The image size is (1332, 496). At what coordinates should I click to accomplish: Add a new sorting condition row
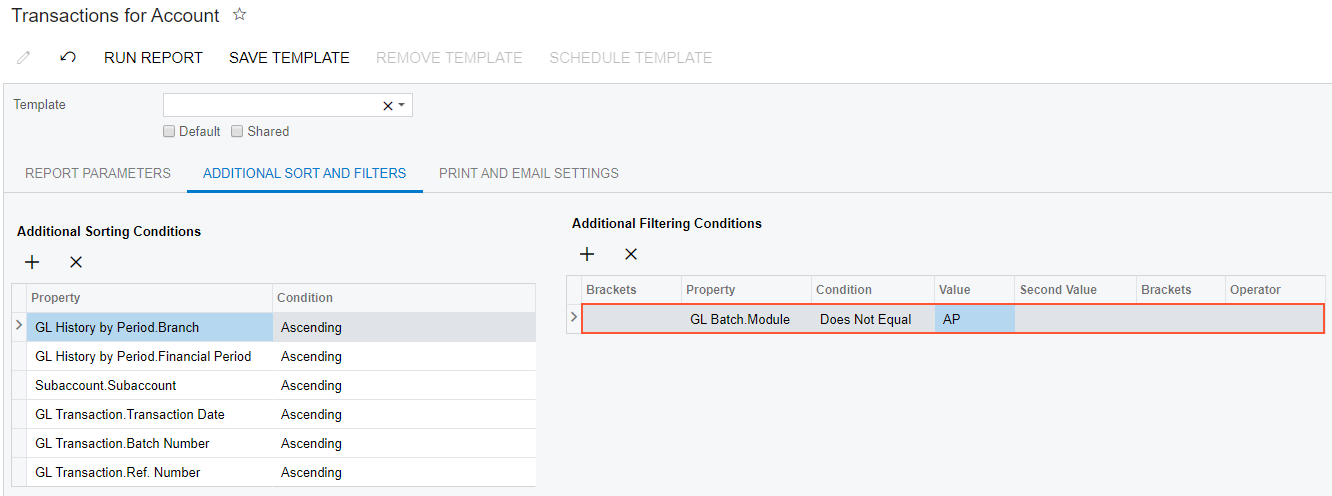click(x=32, y=262)
